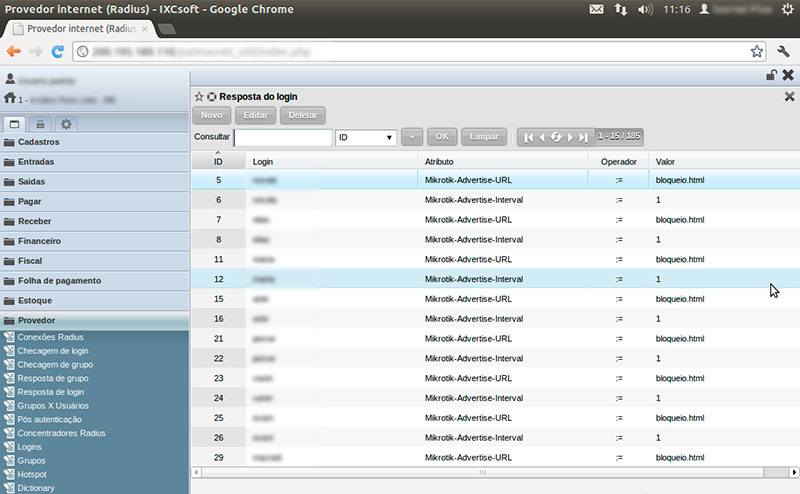Expand the Pagar menu folder
Viewport: 800px width, 494px height.
coord(94,202)
